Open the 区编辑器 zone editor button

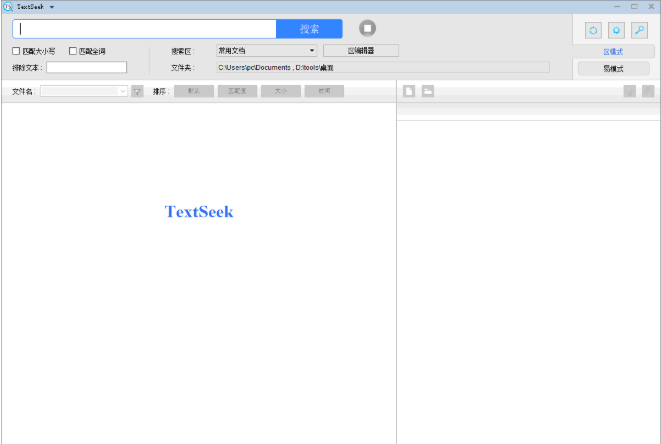361,51
